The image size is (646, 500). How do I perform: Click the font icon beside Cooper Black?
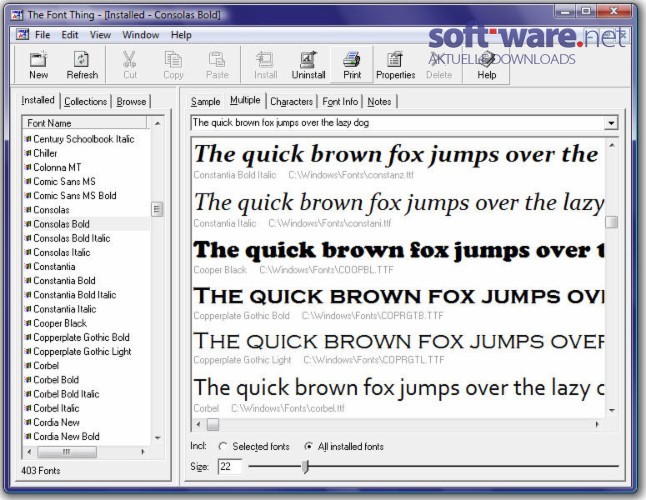[28, 323]
